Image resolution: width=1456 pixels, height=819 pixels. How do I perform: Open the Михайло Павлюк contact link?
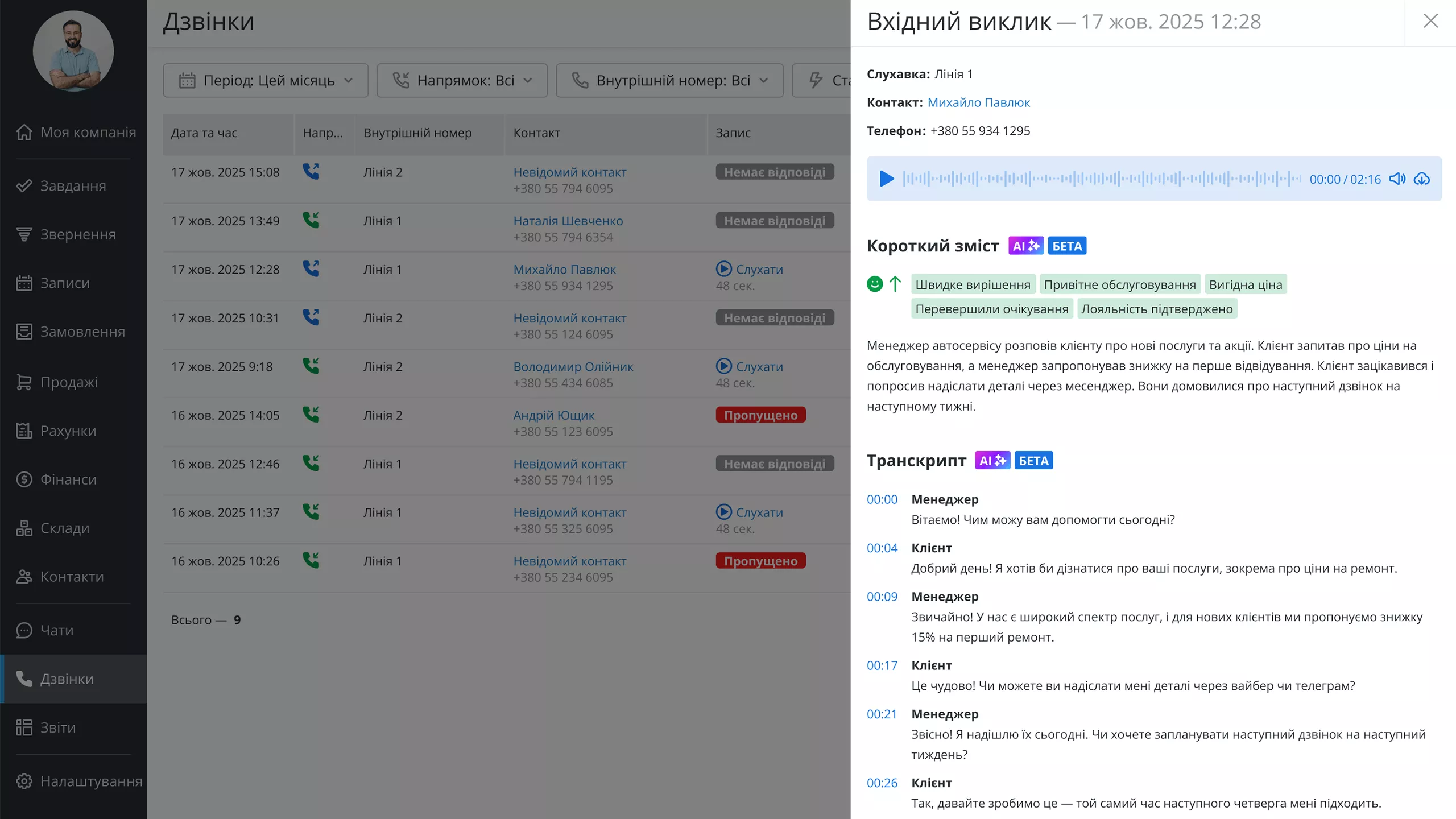(x=979, y=102)
